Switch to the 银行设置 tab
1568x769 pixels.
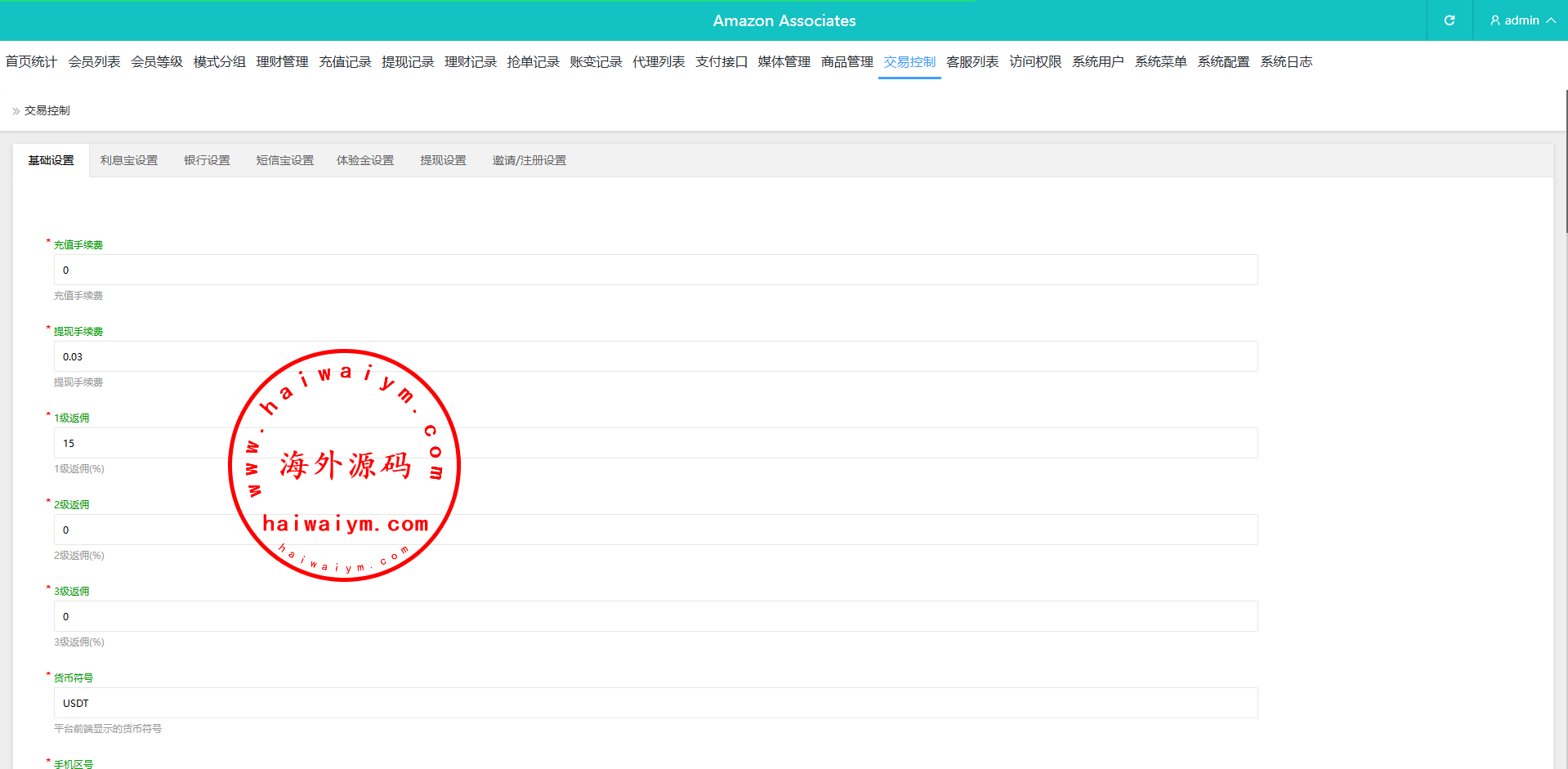207,160
